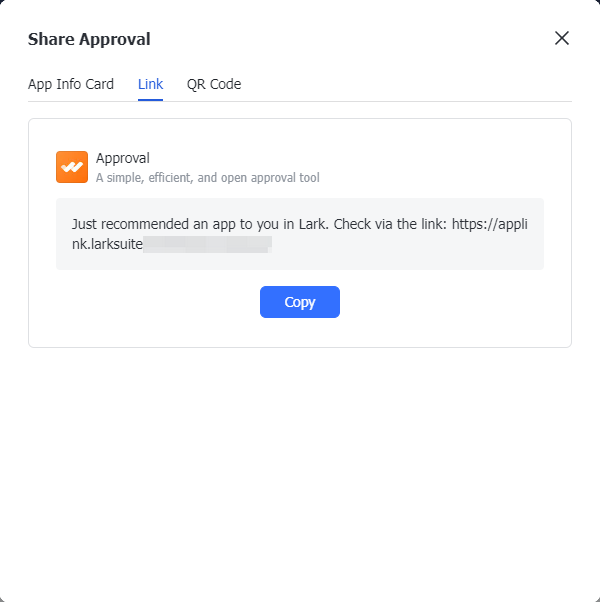The width and height of the screenshot is (600, 602).
Task: Click the 'https://appli' URL text
Action: point(489,224)
